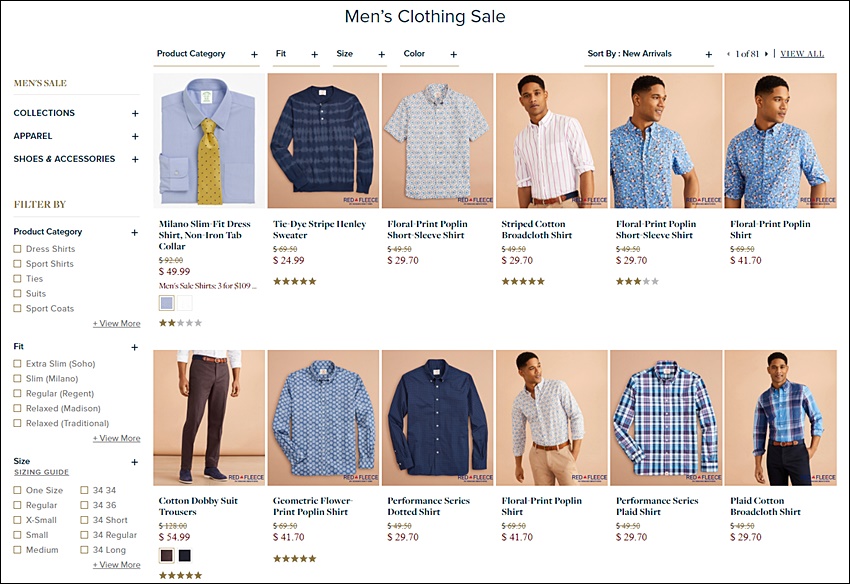The height and width of the screenshot is (584, 850).
Task: Click plus icon next to sidebar Fit filter
Action: pos(134,348)
